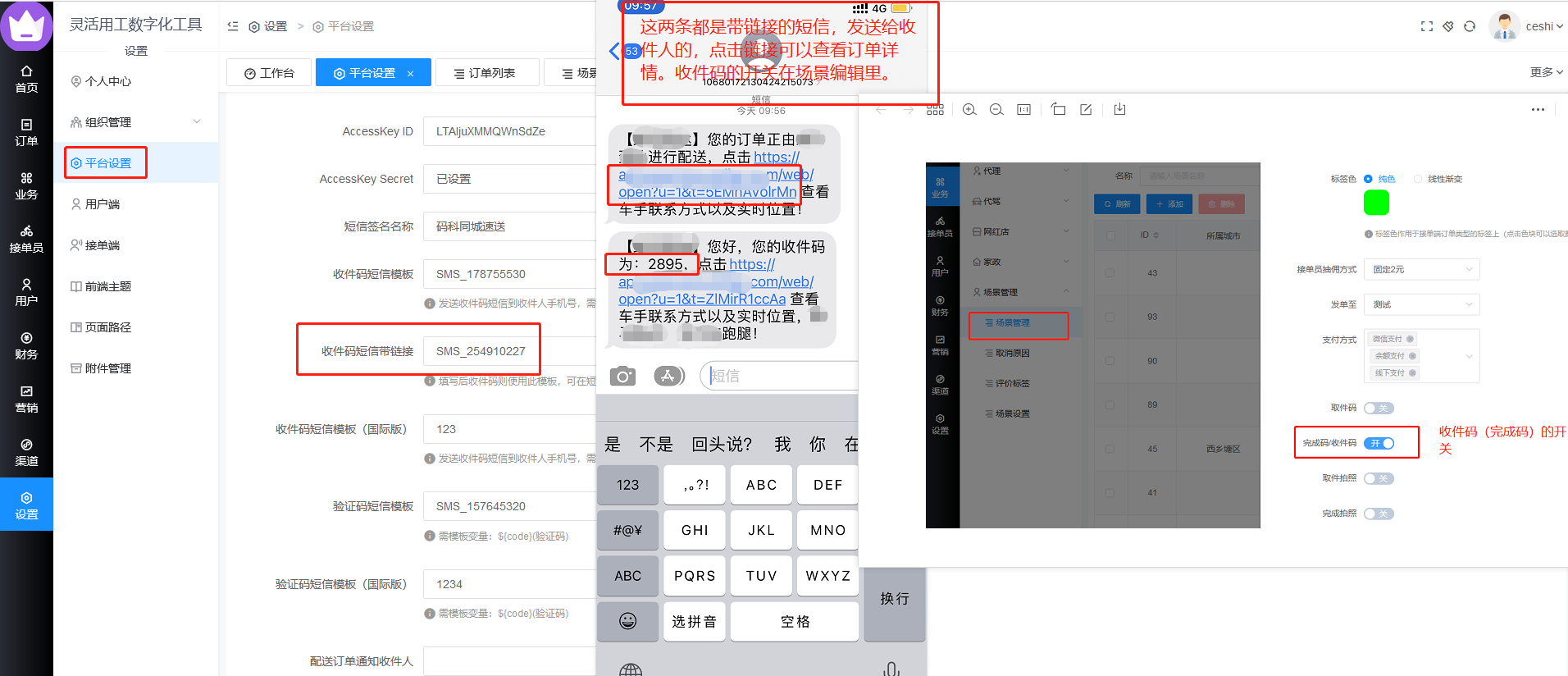Click the refresh icon in the top bar
Image resolution: width=1568 pixels, height=676 pixels.
[x=1470, y=26]
